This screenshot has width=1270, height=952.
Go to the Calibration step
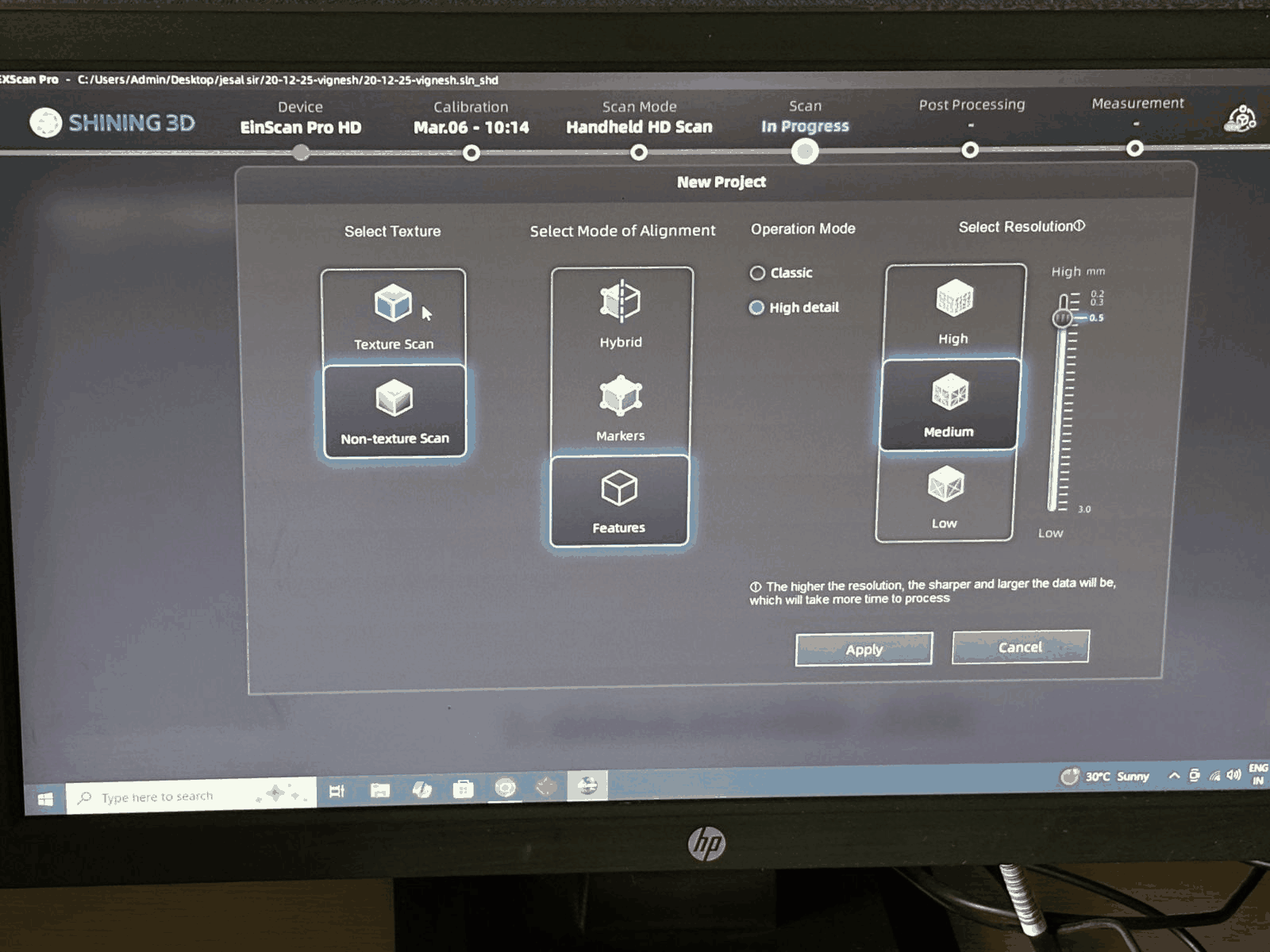pyautogui.click(x=471, y=152)
